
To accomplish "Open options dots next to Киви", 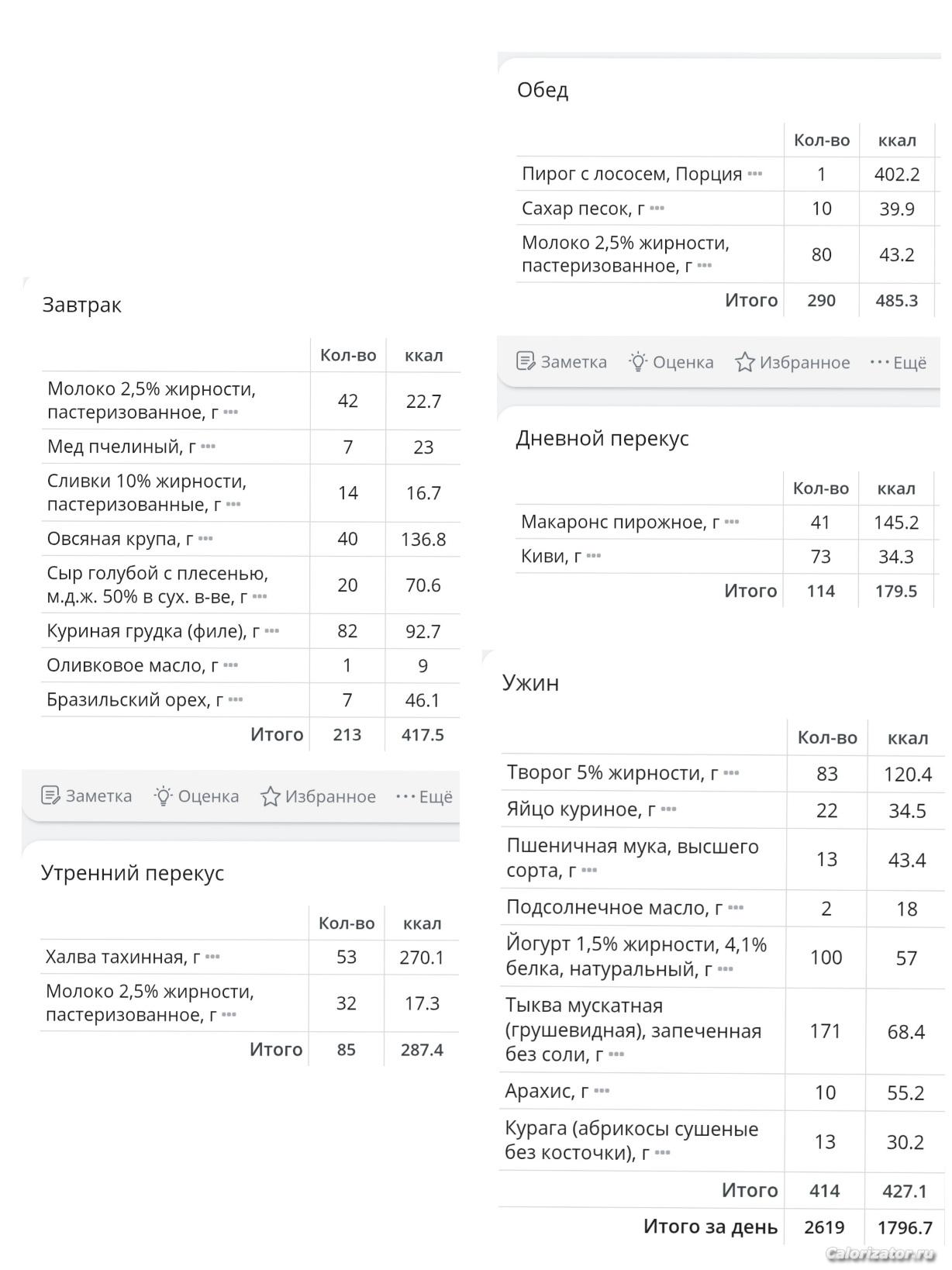I will pos(594,556).
